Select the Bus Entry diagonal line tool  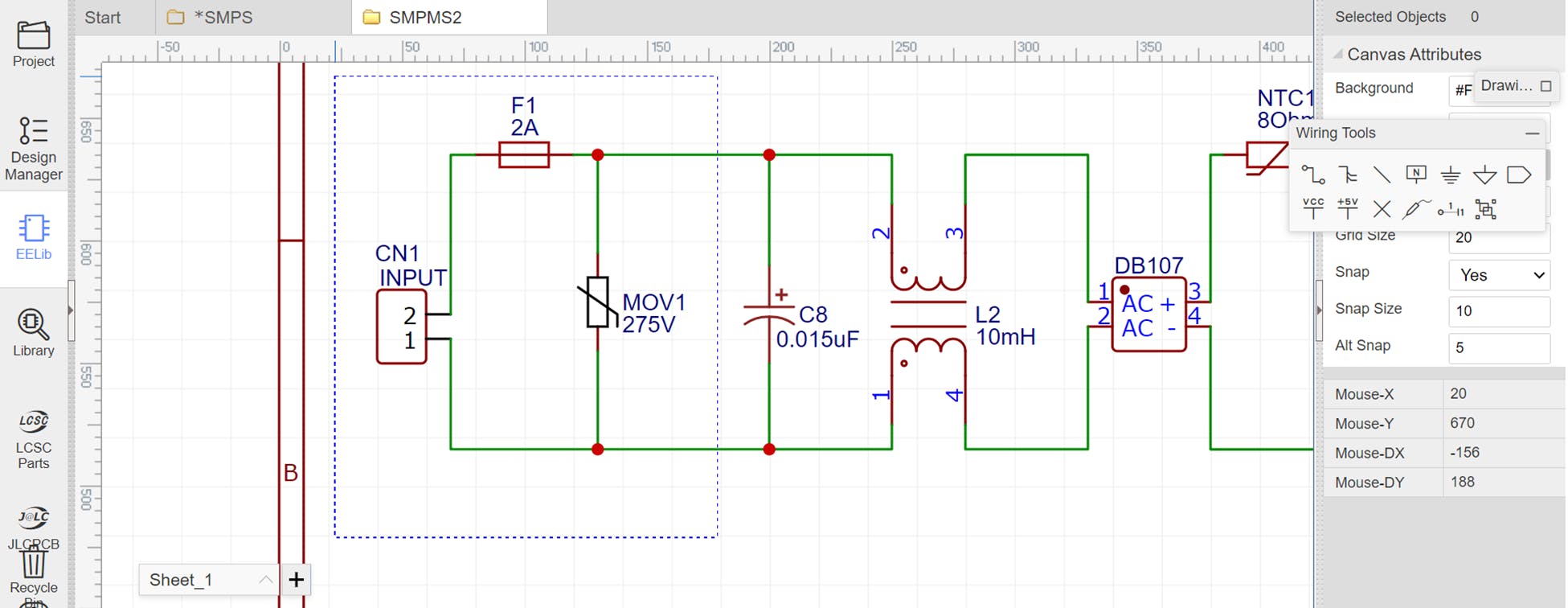click(x=1382, y=175)
